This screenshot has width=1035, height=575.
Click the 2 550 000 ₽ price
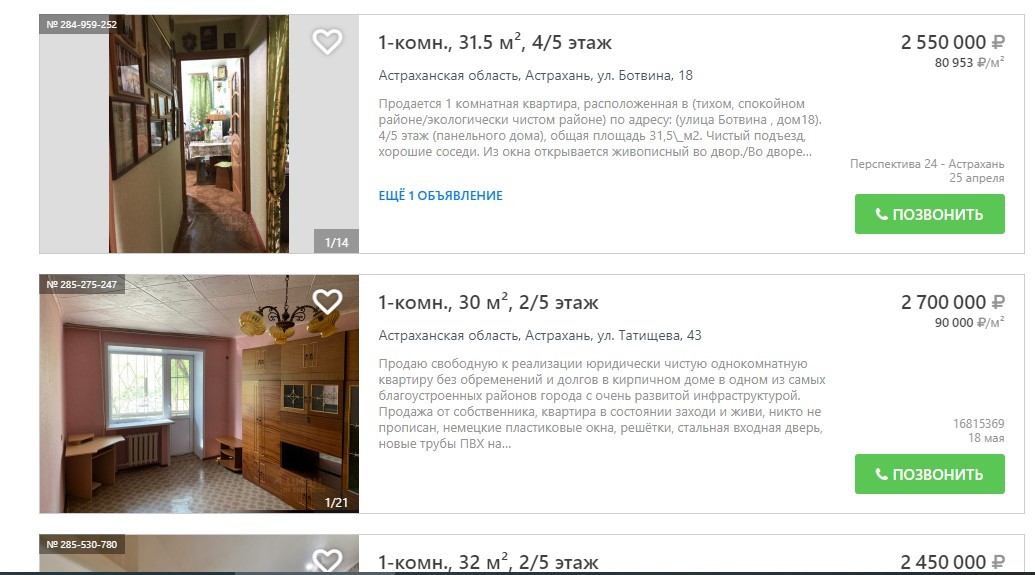(x=952, y=42)
